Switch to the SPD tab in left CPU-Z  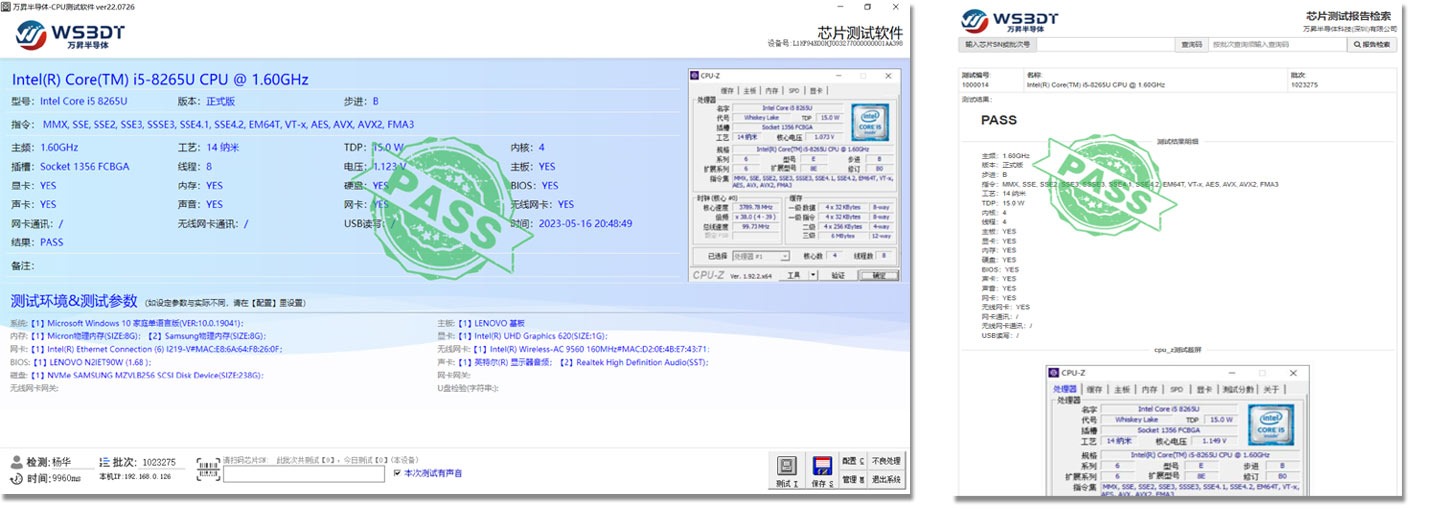pyautogui.click(x=794, y=90)
